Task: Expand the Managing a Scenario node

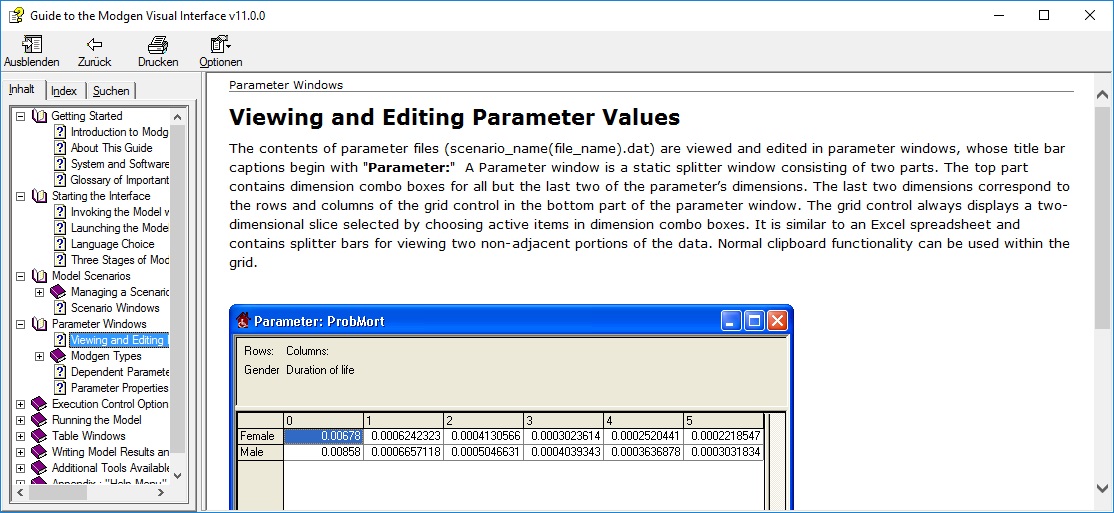Action: point(39,292)
